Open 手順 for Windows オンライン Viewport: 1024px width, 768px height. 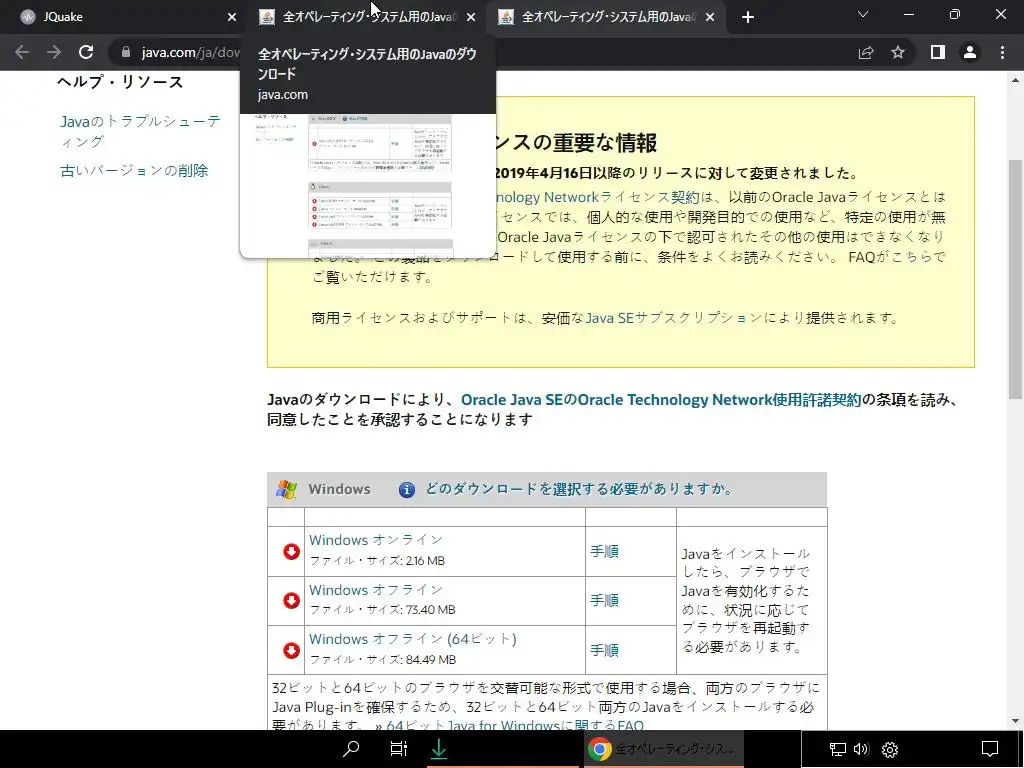pyautogui.click(x=604, y=552)
